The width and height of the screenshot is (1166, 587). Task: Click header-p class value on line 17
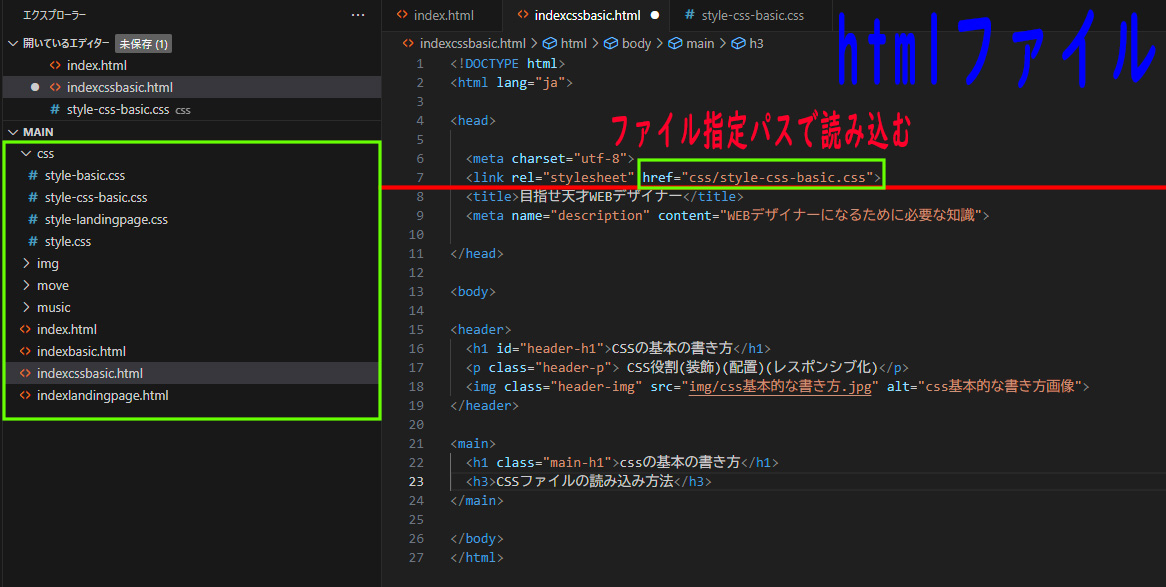[x=575, y=368]
